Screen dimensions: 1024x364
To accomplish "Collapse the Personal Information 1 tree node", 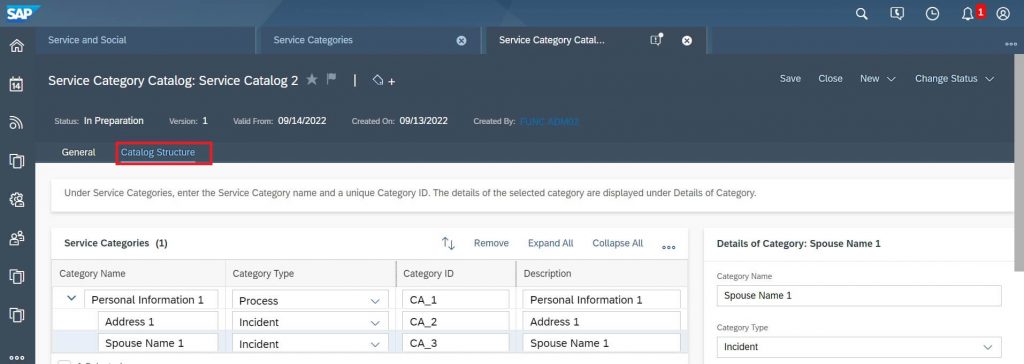I will (x=71, y=299).
